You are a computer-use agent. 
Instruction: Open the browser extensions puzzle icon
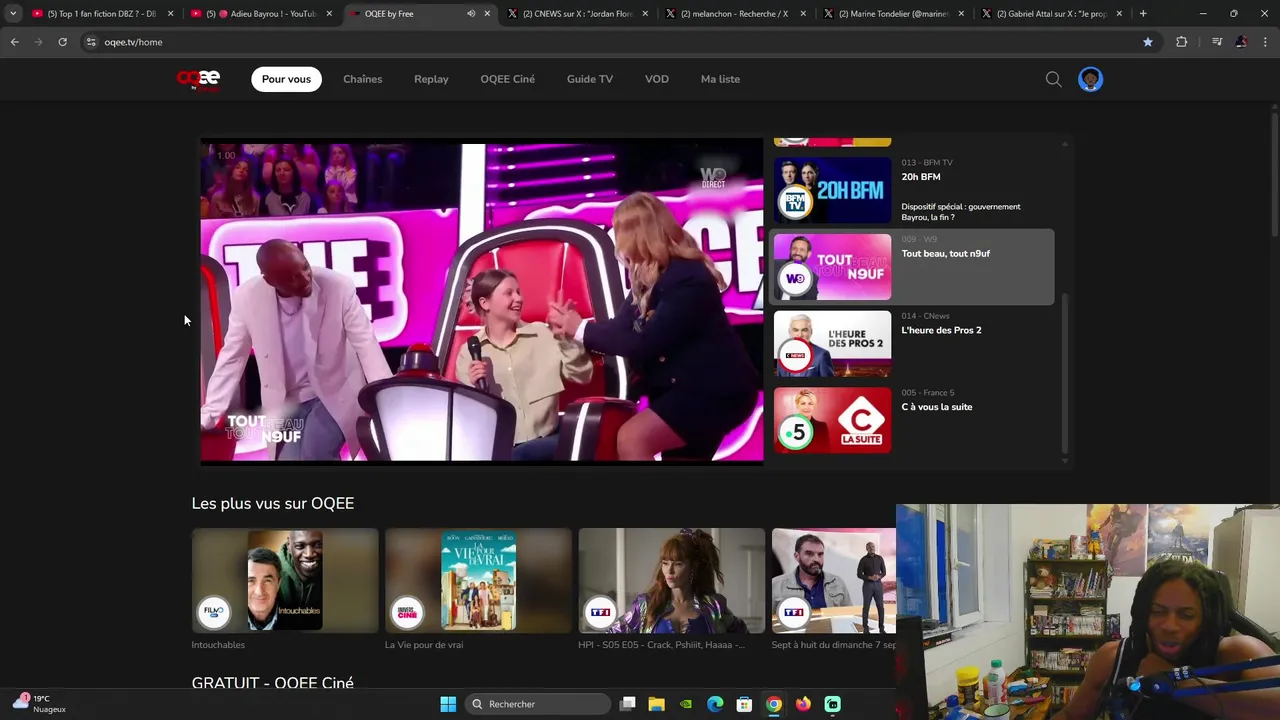[1181, 42]
